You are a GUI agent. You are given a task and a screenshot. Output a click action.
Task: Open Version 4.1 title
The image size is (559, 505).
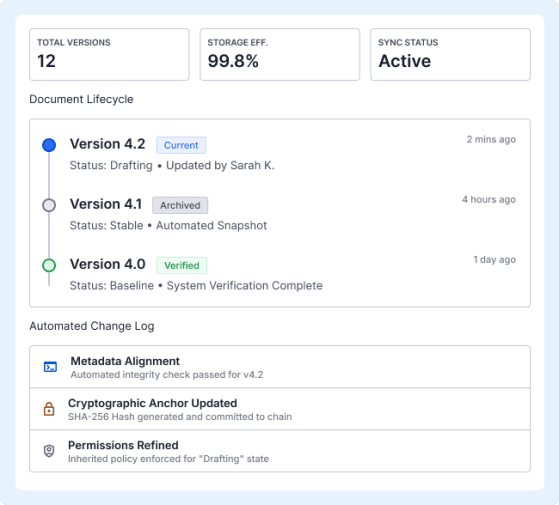click(106, 204)
